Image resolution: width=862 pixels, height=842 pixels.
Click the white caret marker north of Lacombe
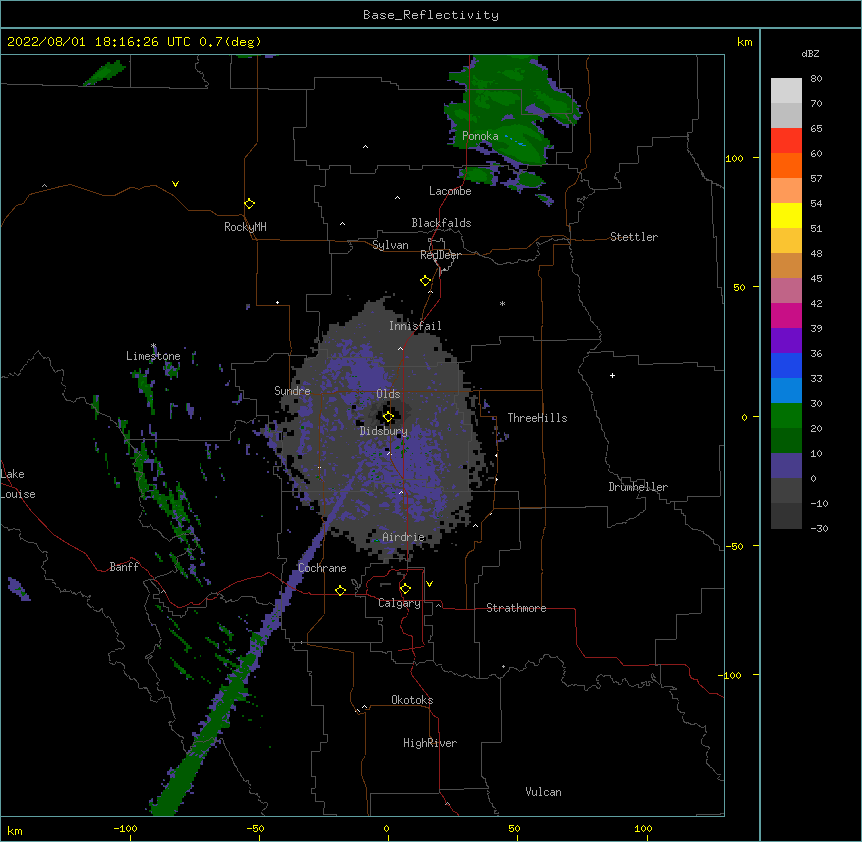pyautogui.click(x=365, y=147)
